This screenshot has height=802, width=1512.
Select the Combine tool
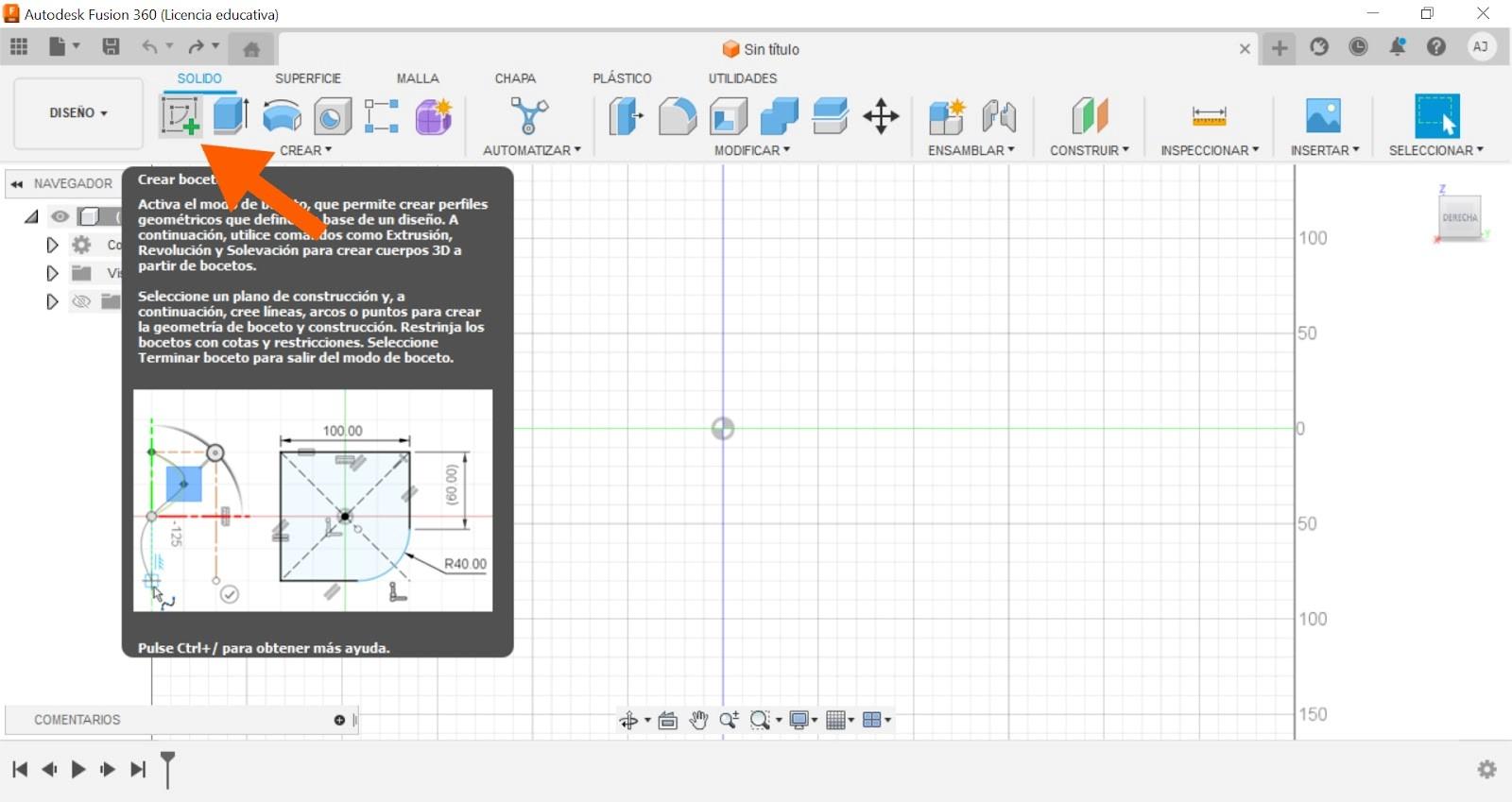point(780,116)
